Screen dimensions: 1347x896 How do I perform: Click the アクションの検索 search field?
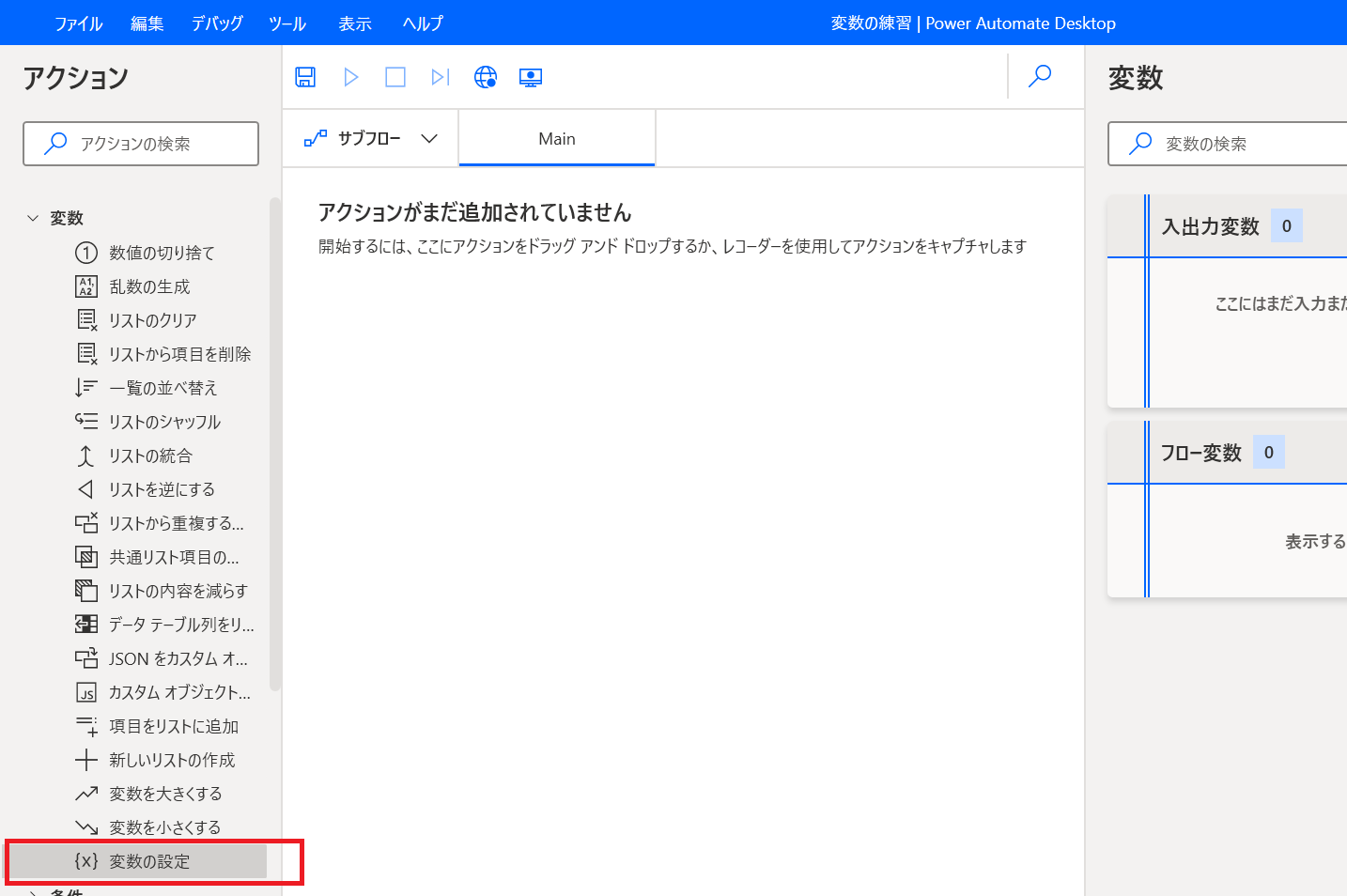point(141,144)
